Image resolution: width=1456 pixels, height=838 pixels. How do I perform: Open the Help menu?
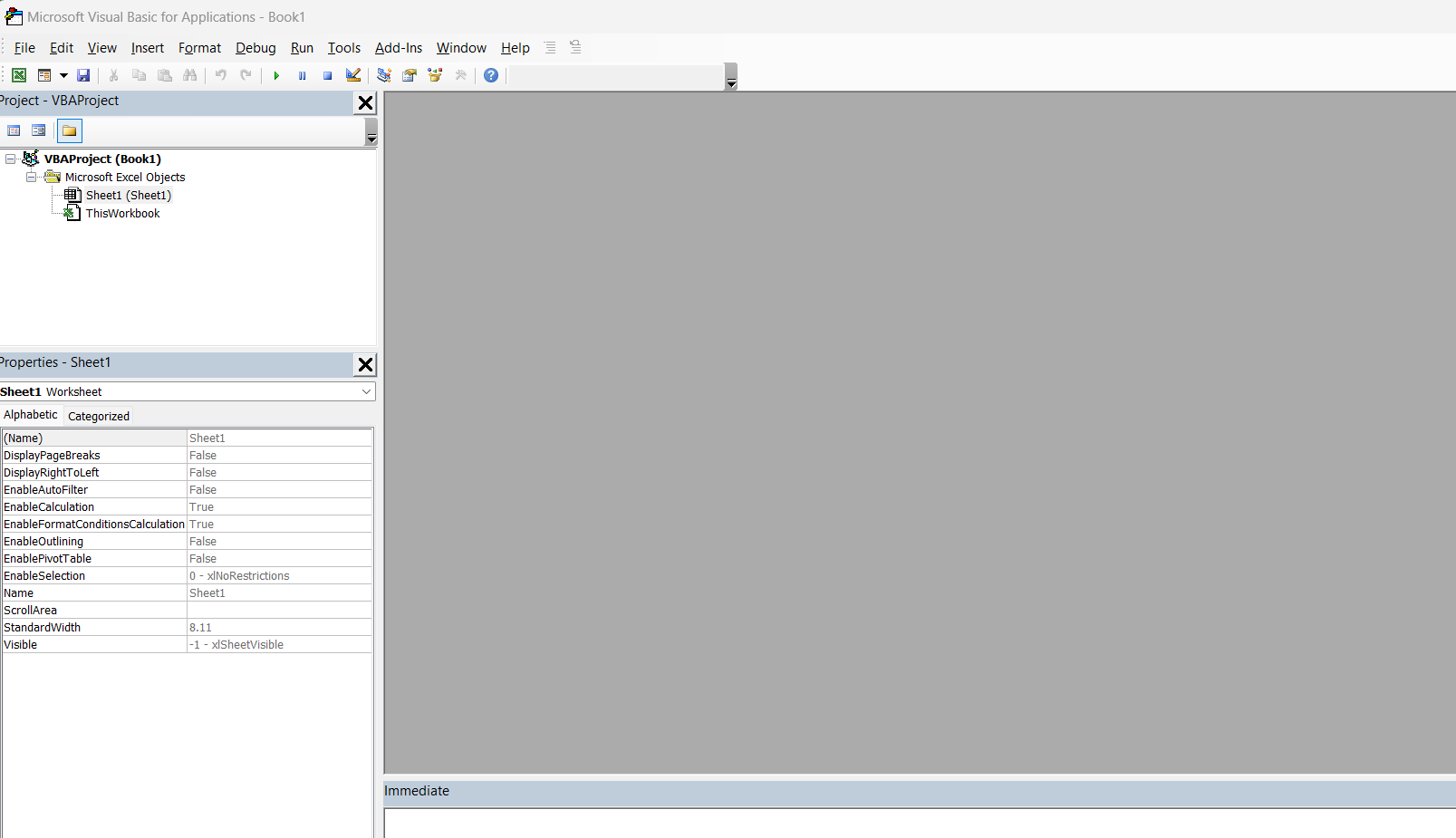[x=516, y=48]
